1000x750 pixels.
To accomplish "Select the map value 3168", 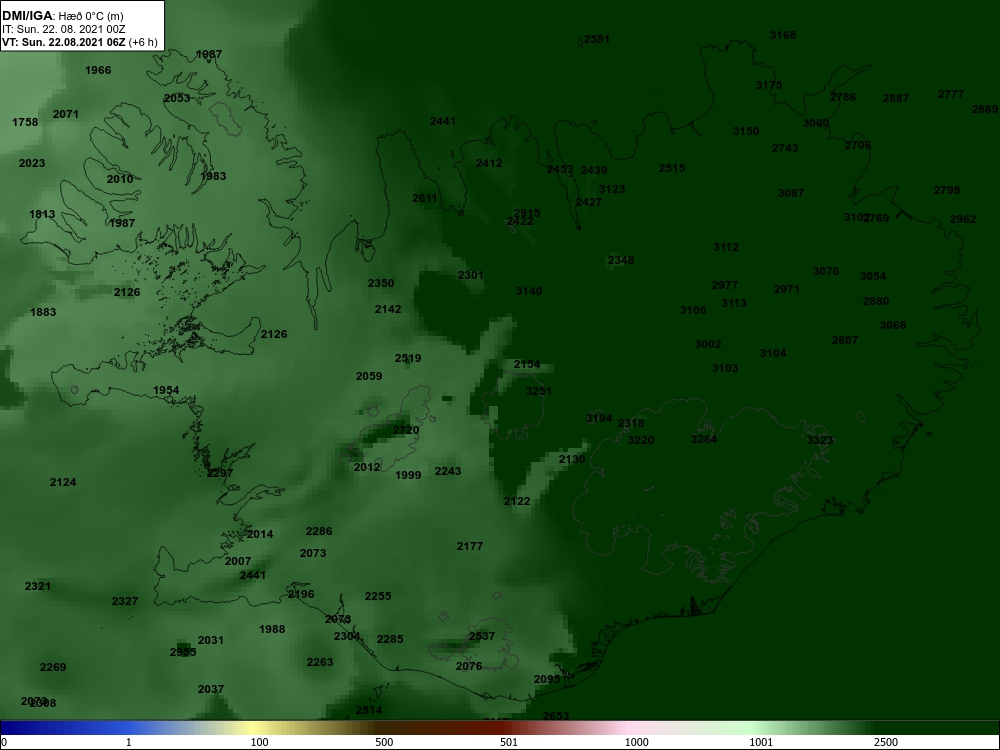I will [783, 35].
